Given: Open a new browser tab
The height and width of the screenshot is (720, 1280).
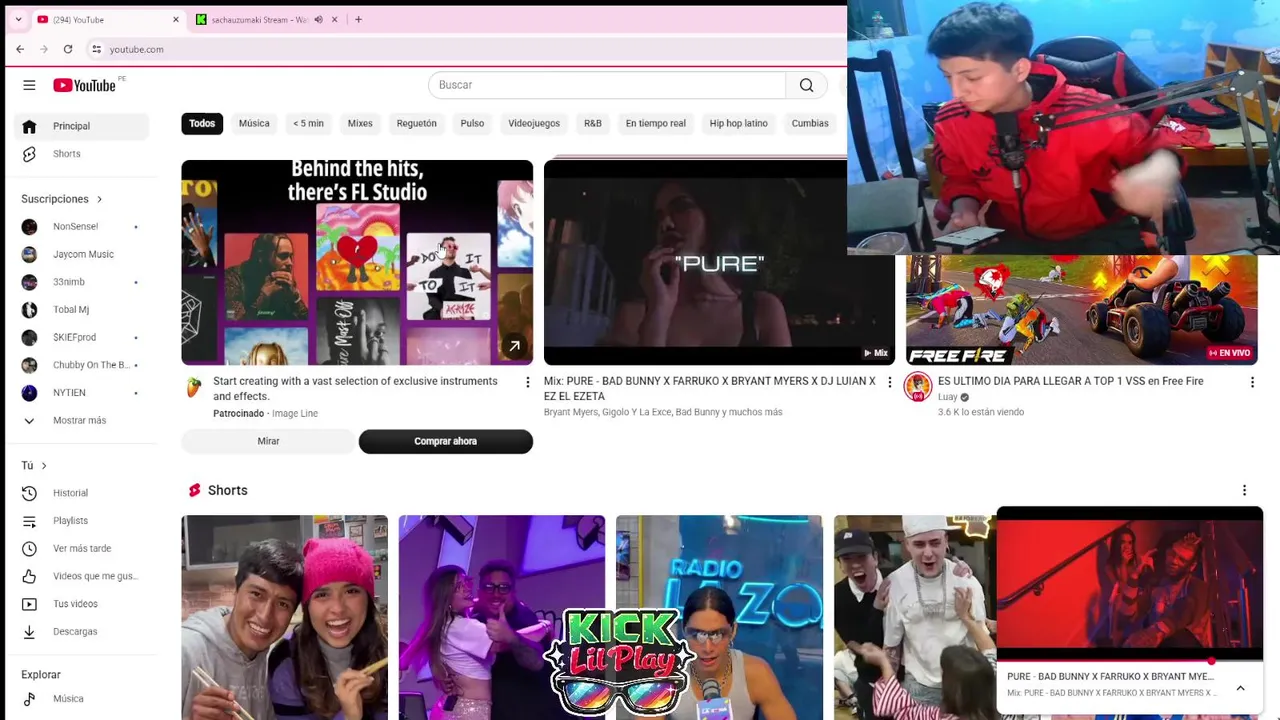Looking at the screenshot, I should [x=358, y=19].
